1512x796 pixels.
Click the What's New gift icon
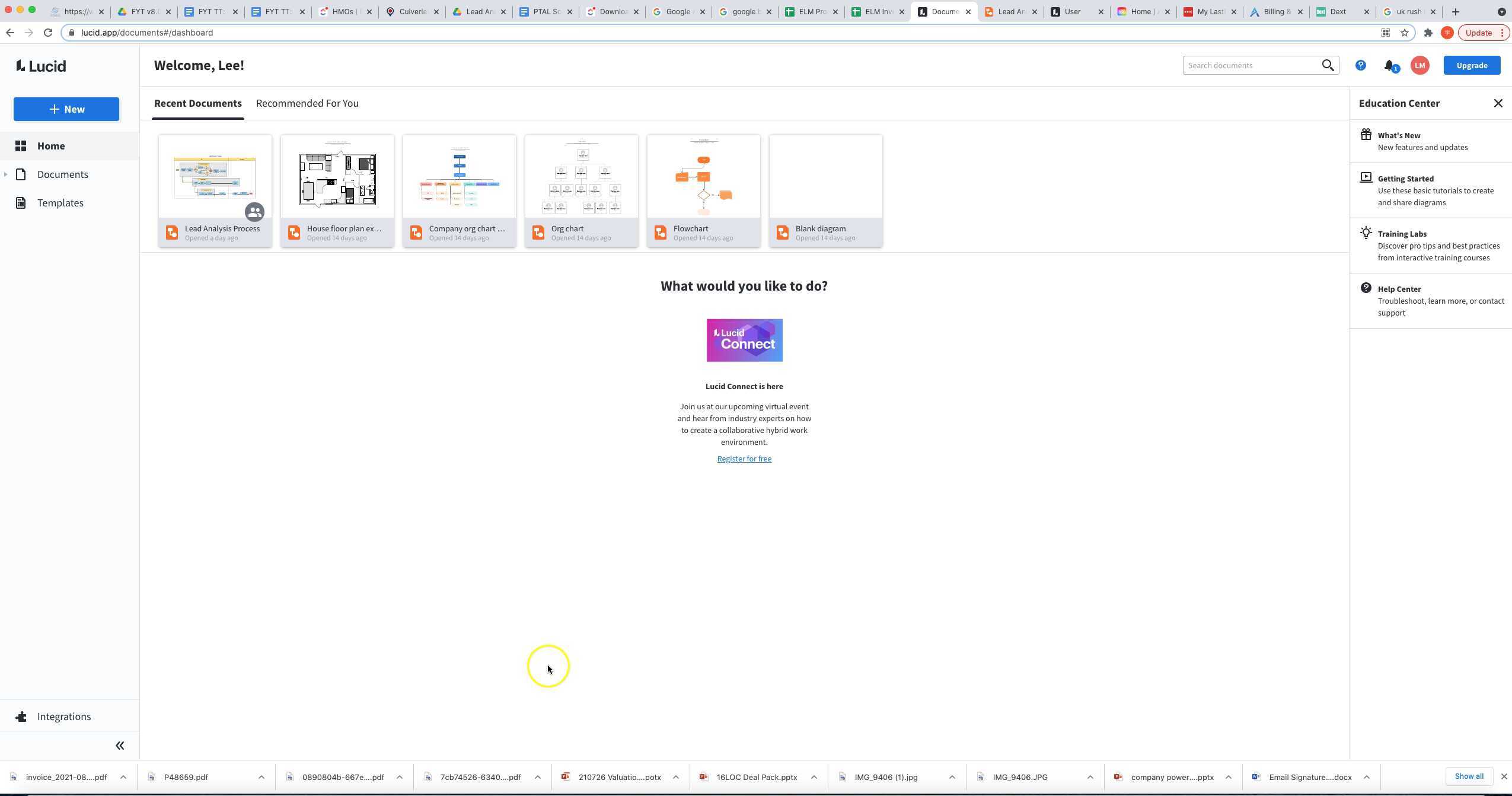[x=1366, y=134]
